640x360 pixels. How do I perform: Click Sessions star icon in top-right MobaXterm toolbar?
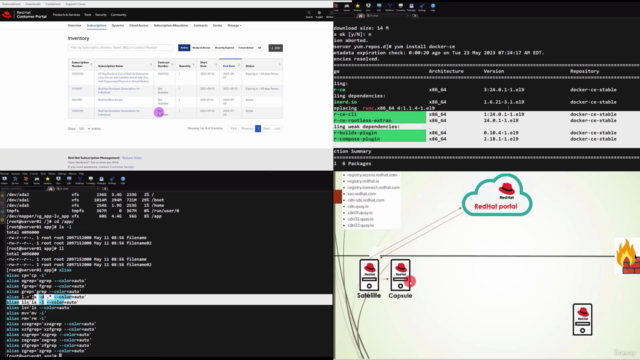(358, 7)
